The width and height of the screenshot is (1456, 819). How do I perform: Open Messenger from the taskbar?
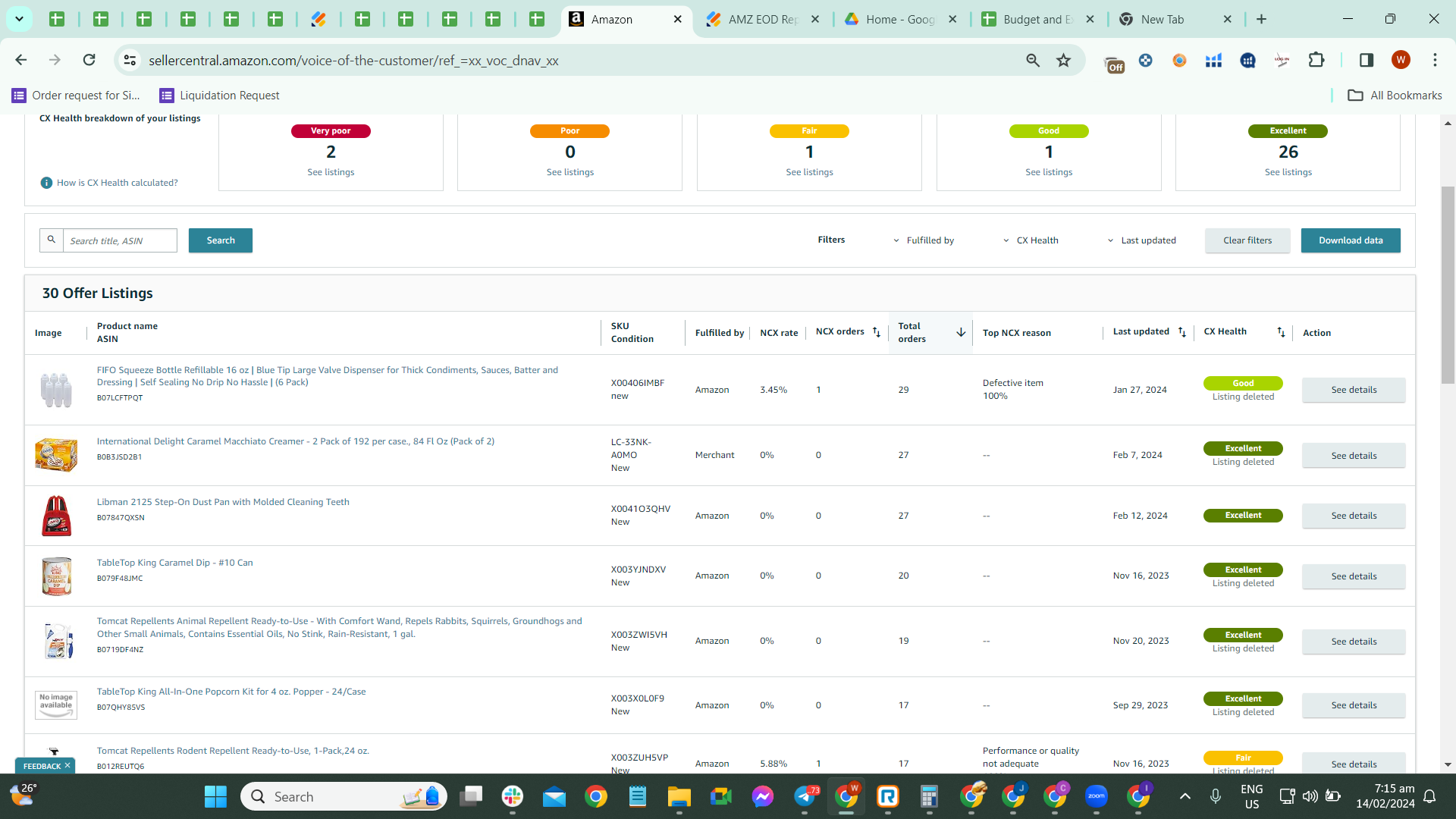763,796
